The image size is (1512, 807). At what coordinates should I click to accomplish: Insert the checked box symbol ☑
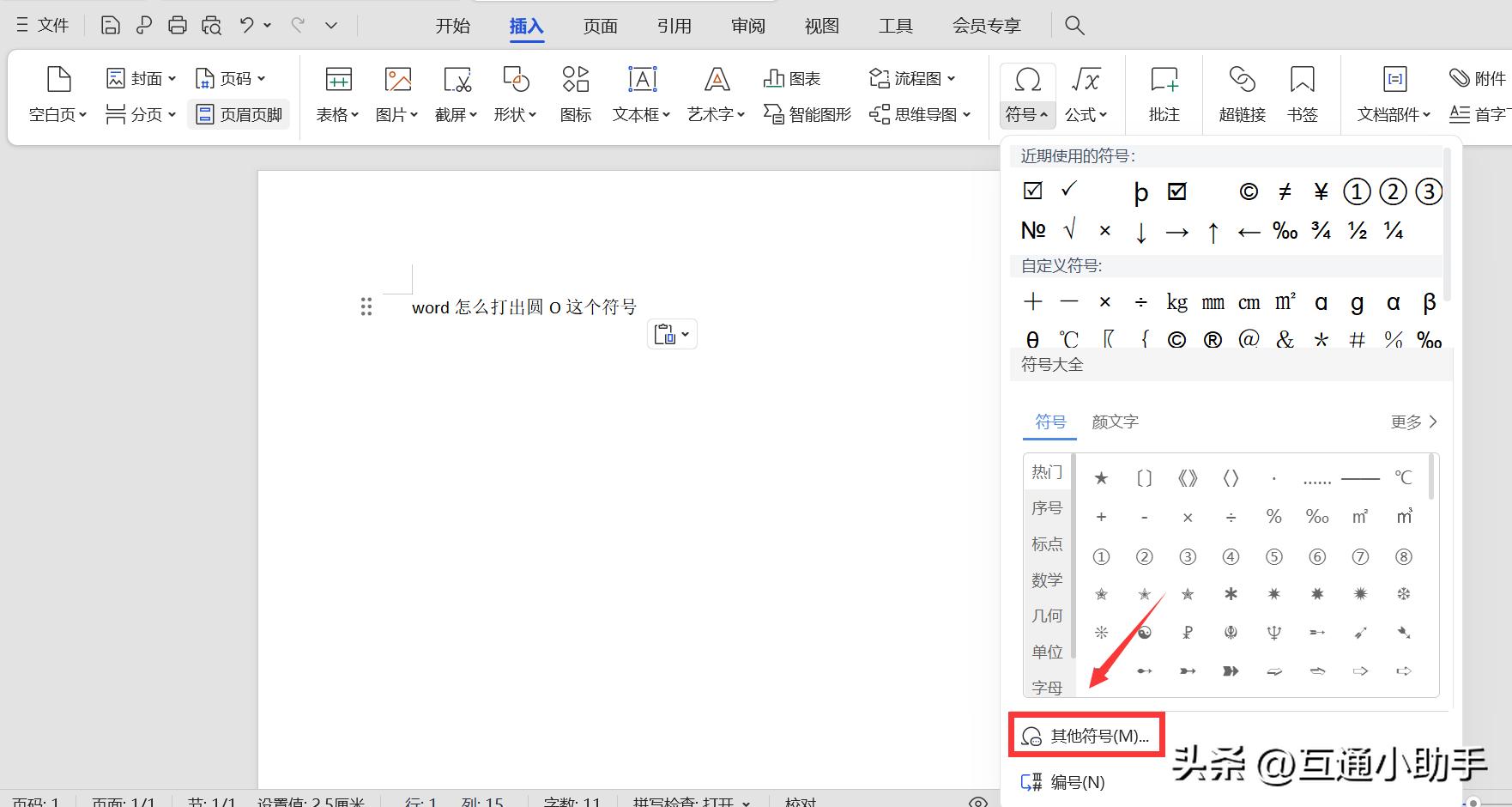pos(1033,191)
